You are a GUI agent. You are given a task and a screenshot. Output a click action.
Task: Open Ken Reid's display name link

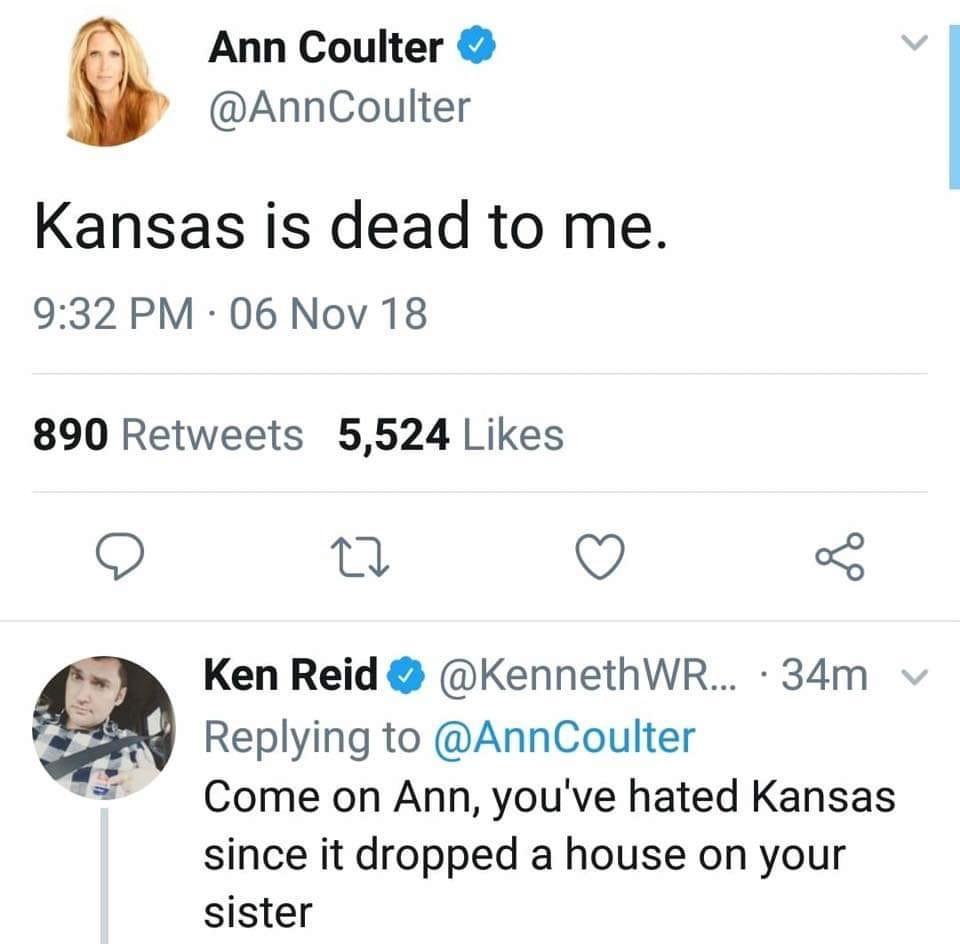click(290, 677)
